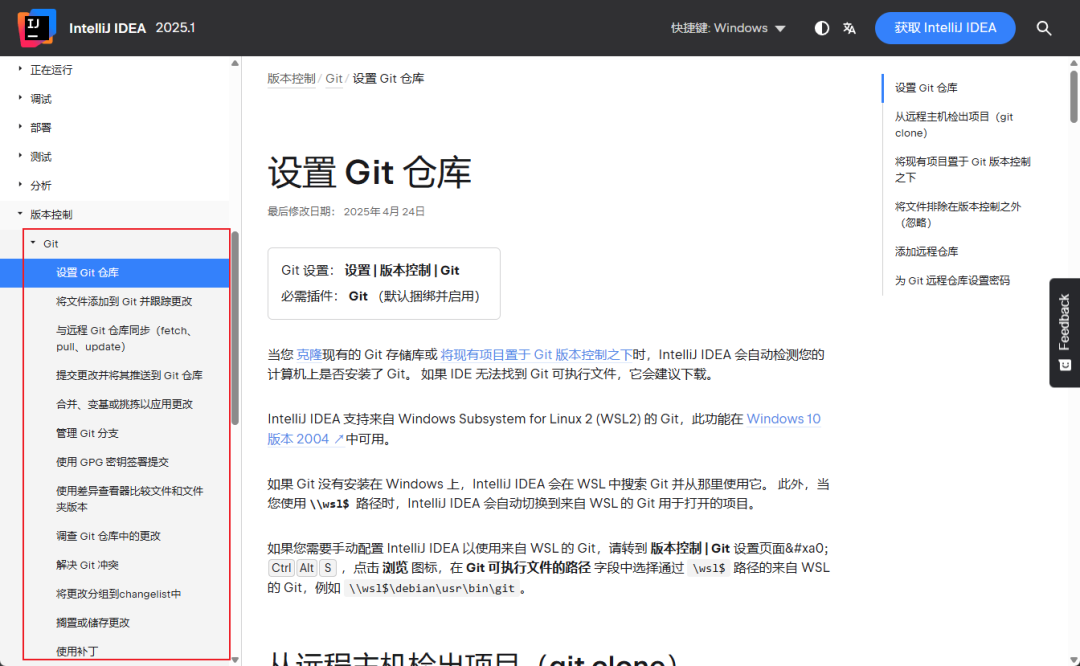This screenshot has height=666, width=1080.
Task: Click the IntelliJ IDEA product name
Action: click(107, 28)
